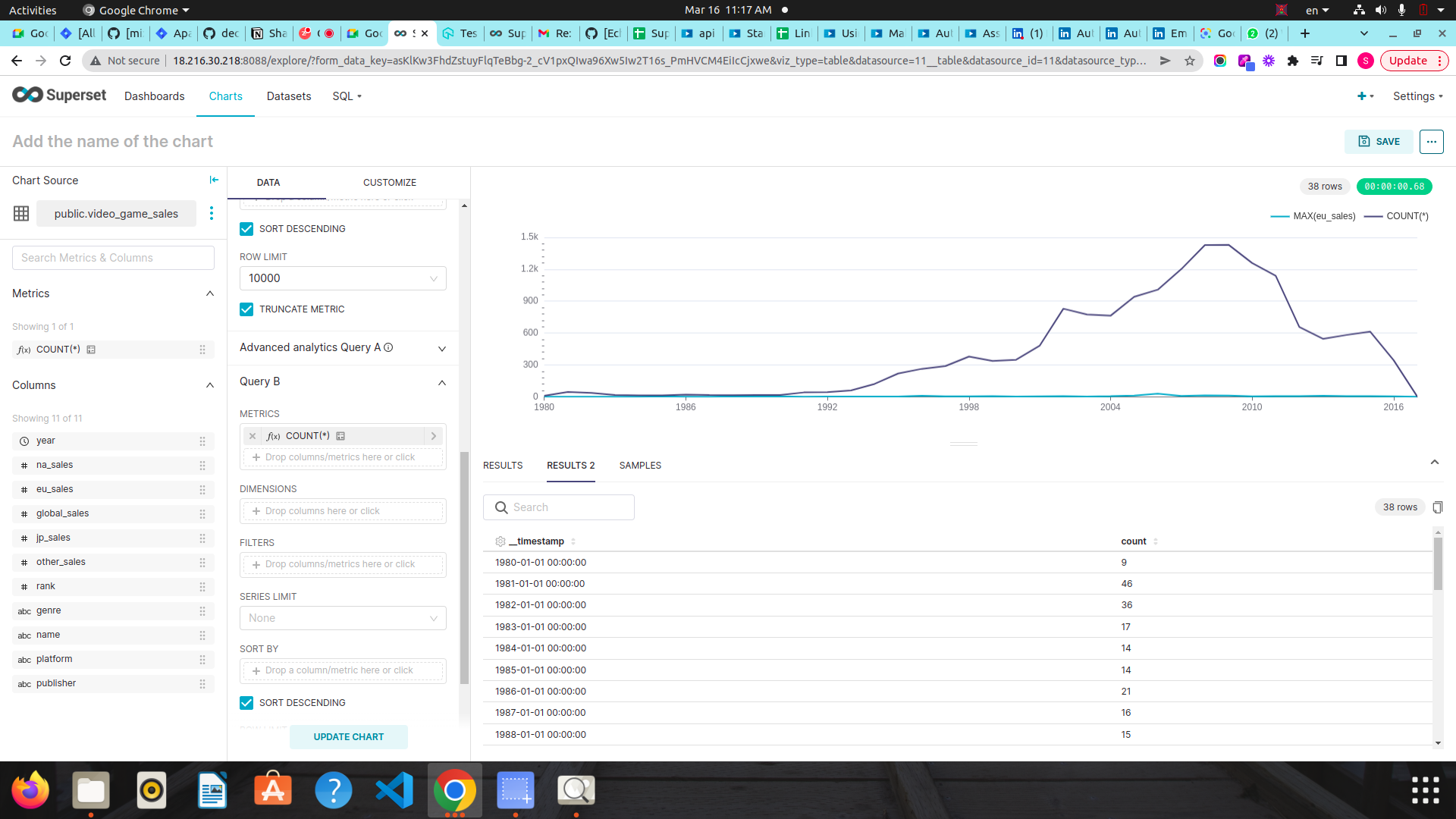Click the Superset logo

[x=59, y=95]
